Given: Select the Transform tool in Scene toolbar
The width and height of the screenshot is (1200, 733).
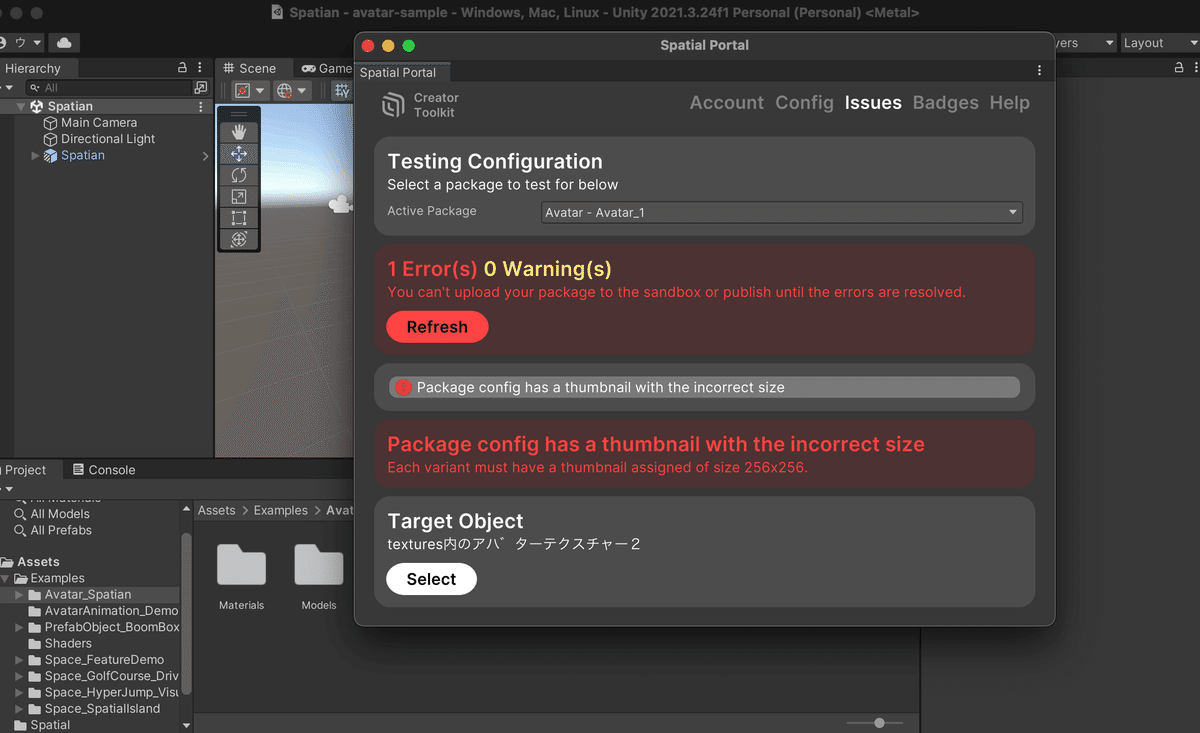Looking at the screenshot, I should coord(239,240).
